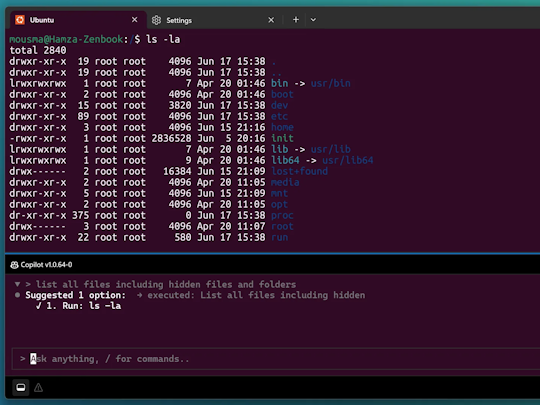This screenshot has height=405, width=540.
Task: Close the Ubuntu tab
Action: 135,20
